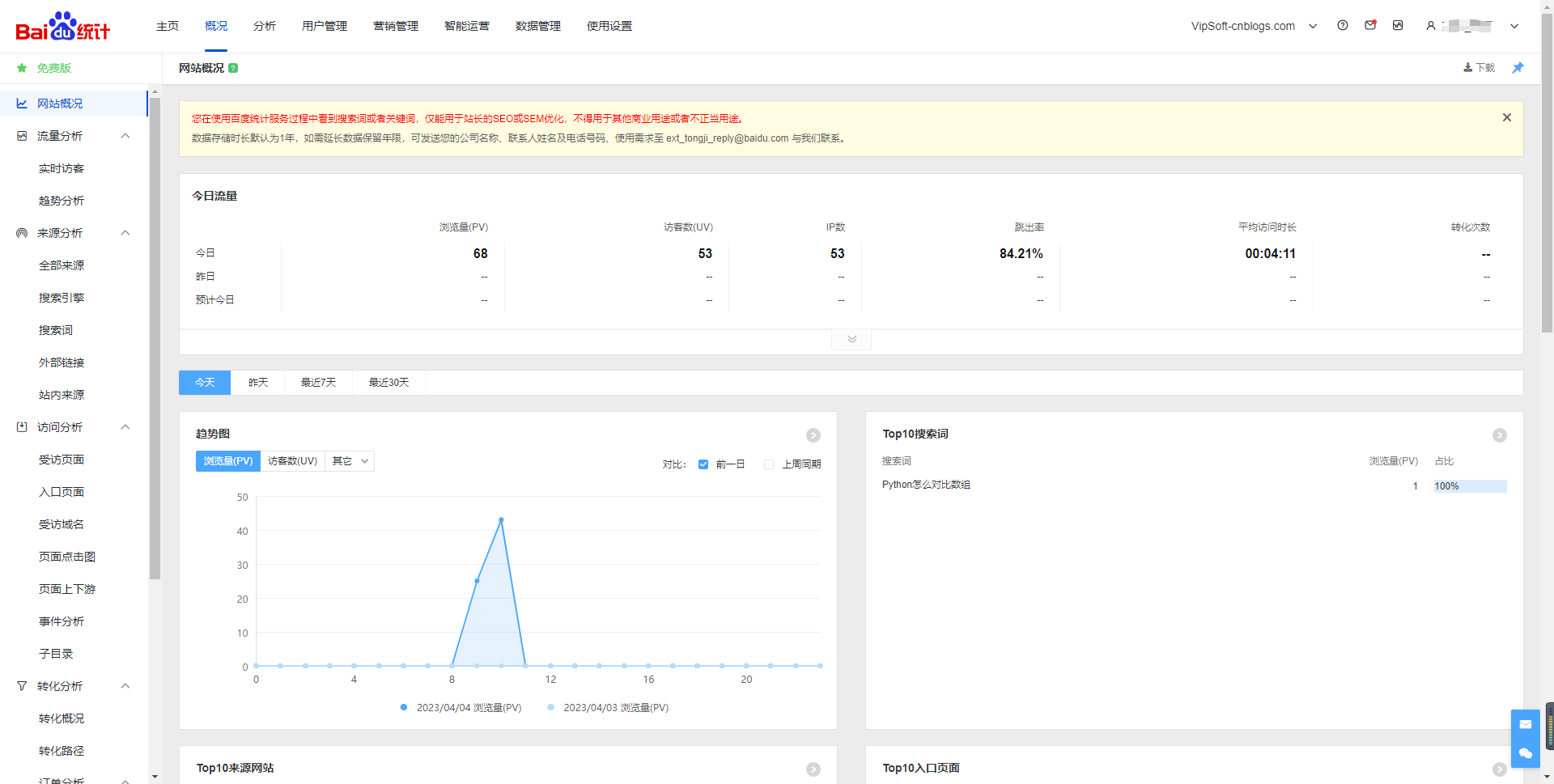Open the 使用设置 top menu
This screenshot has width=1554, height=784.
(x=609, y=26)
